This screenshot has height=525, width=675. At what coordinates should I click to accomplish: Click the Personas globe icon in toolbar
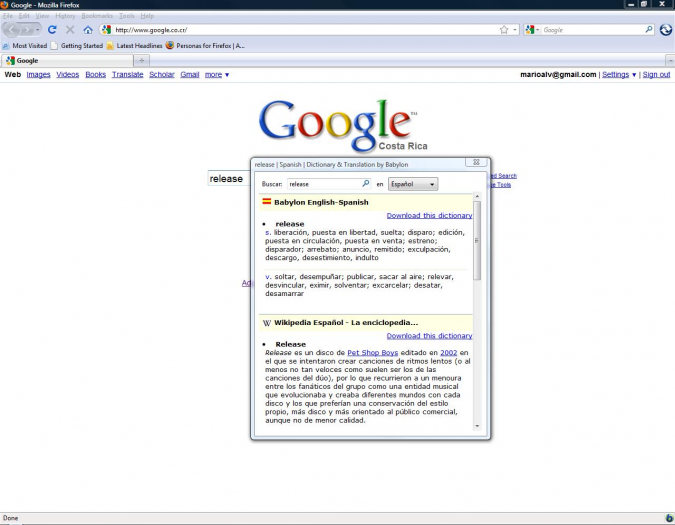[x=666, y=30]
